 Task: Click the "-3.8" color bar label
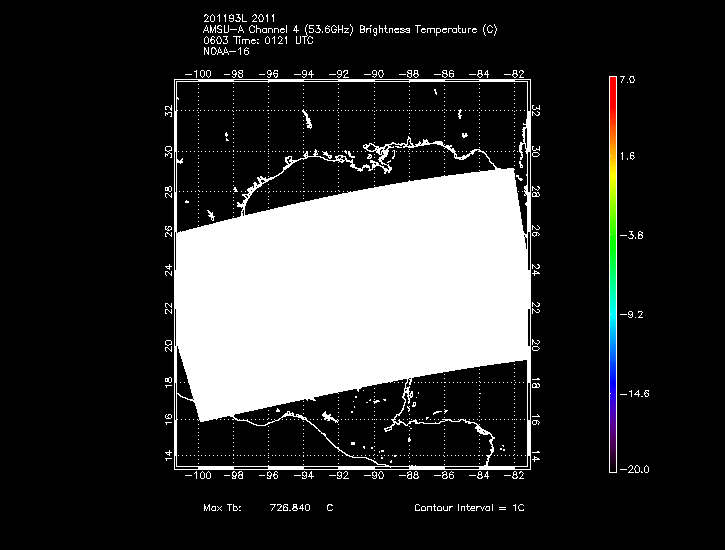(632, 236)
